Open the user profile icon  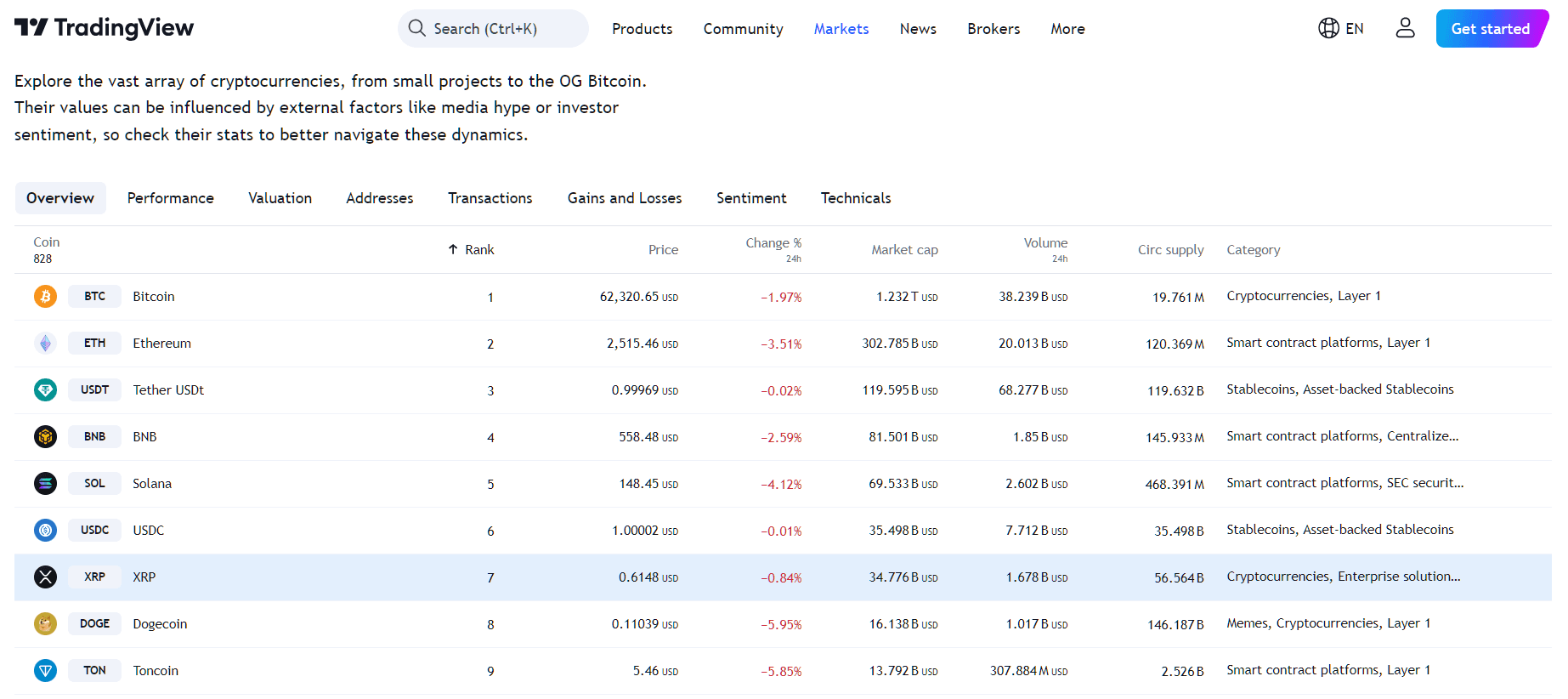(1405, 28)
